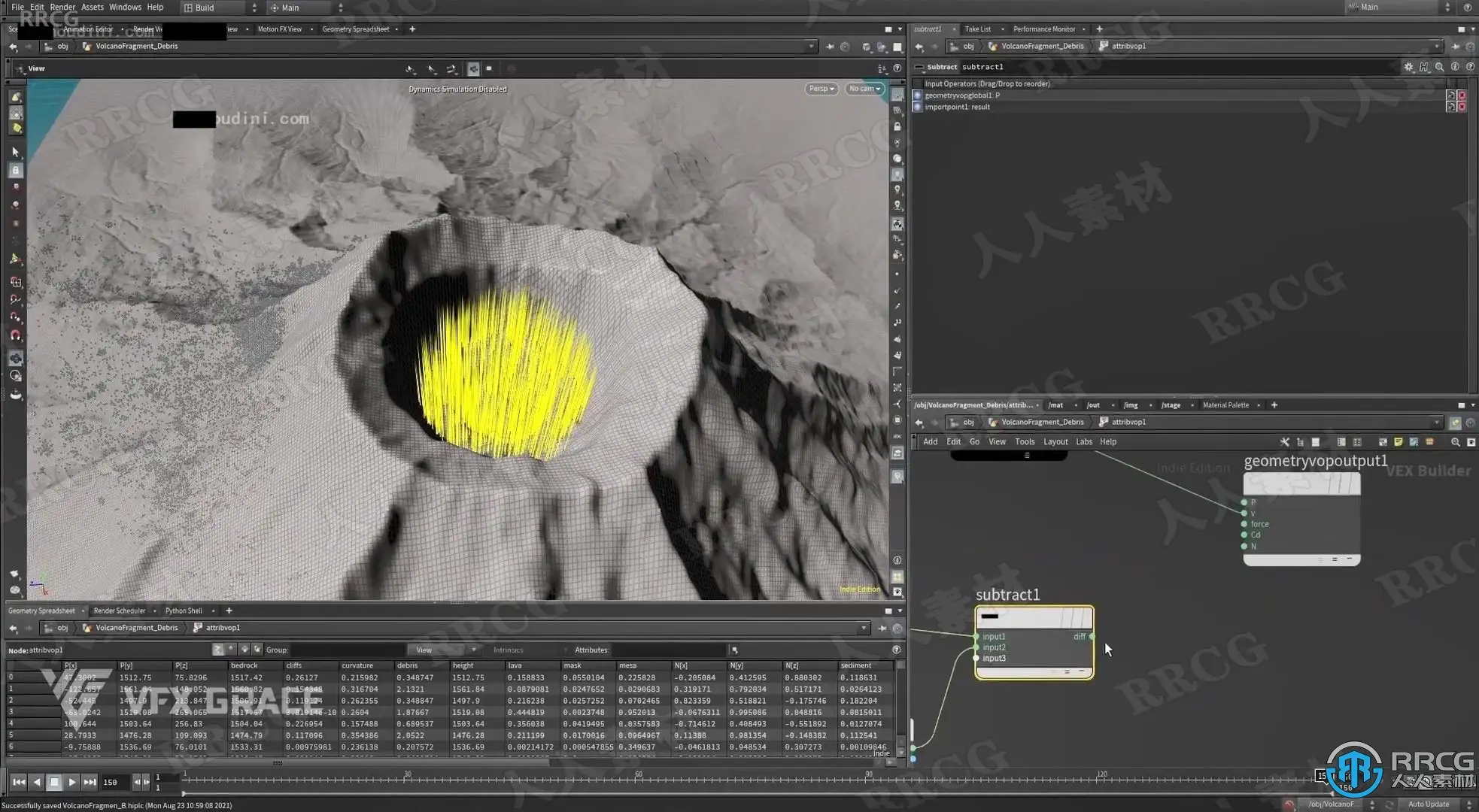Open the No cam camera dropdown
This screenshot has width=1479, height=812.
point(864,89)
